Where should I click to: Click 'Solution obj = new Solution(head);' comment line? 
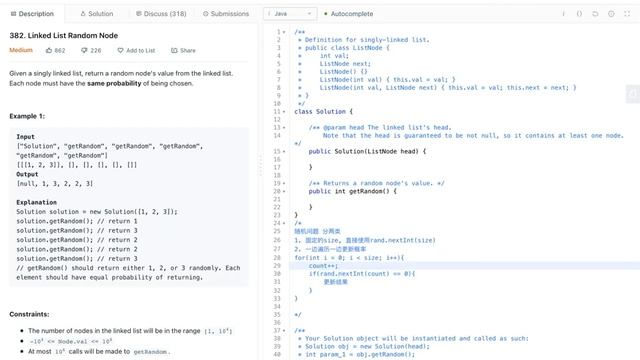coord(367,347)
